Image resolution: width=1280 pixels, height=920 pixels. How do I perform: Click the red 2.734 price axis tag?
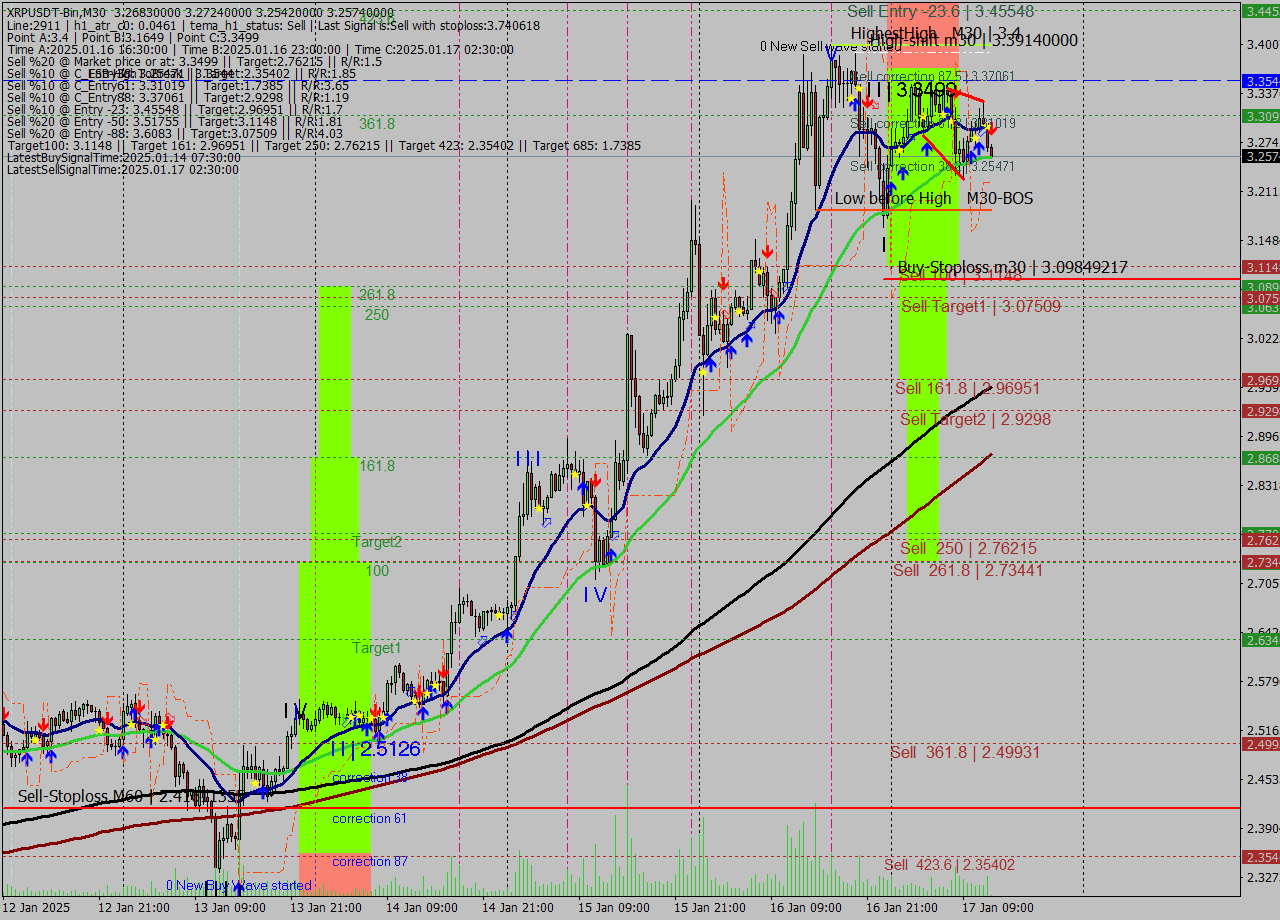point(1260,562)
